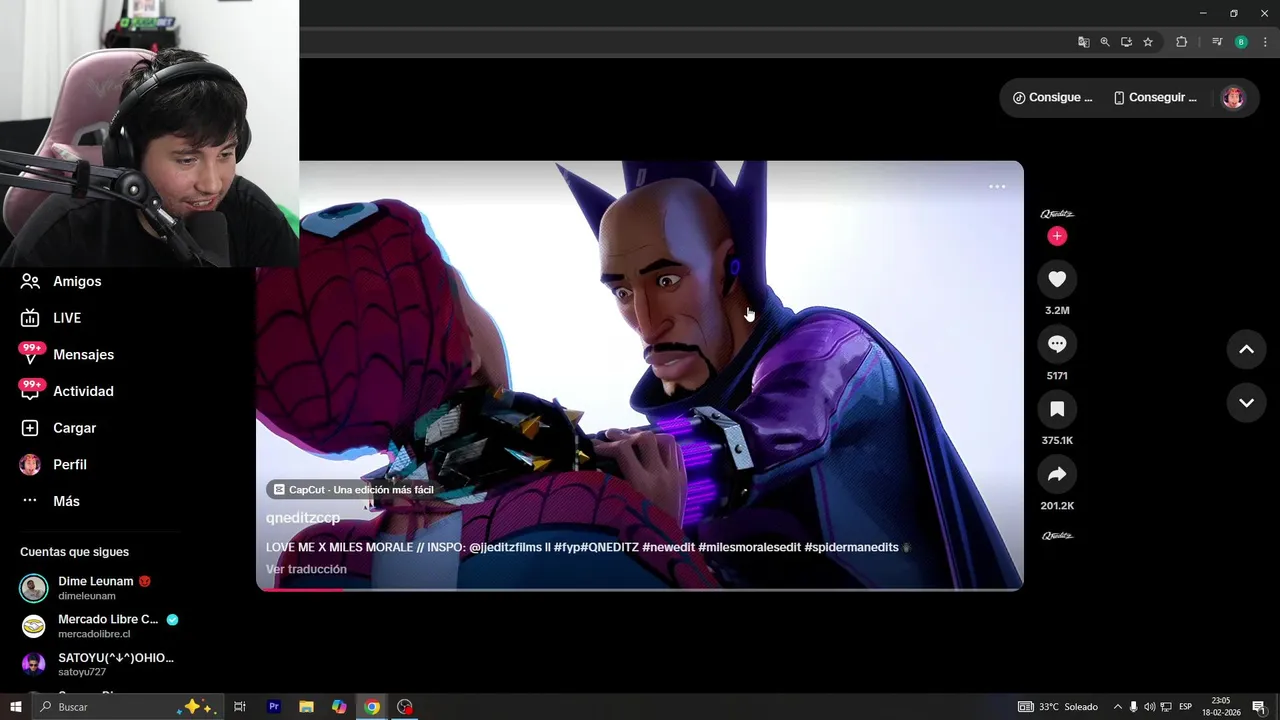Open the Chrome extensions puzzle icon
Viewport: 1280px width, 720px height.
click(1181, 42)
